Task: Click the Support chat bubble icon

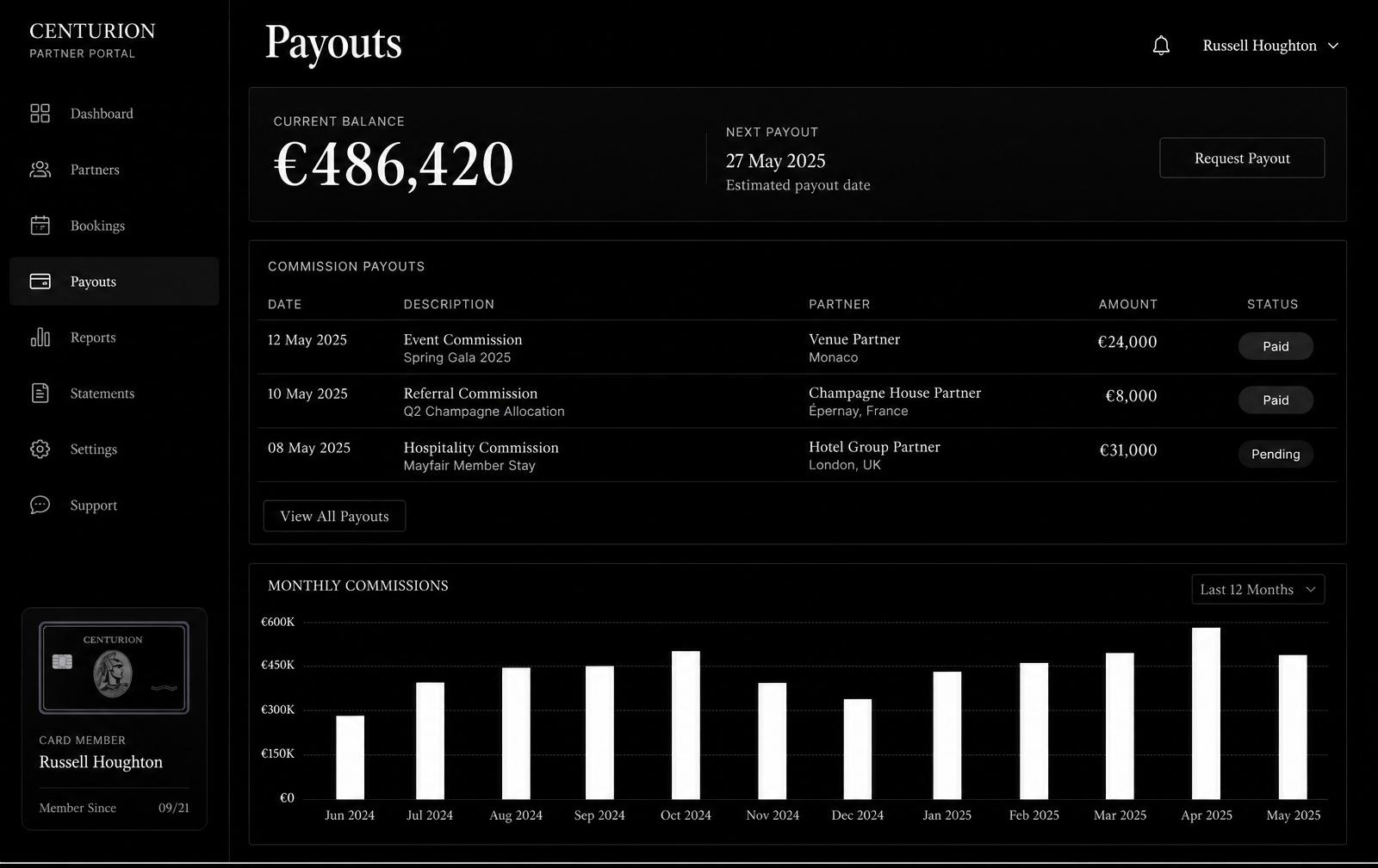Action: click(40, 505)
